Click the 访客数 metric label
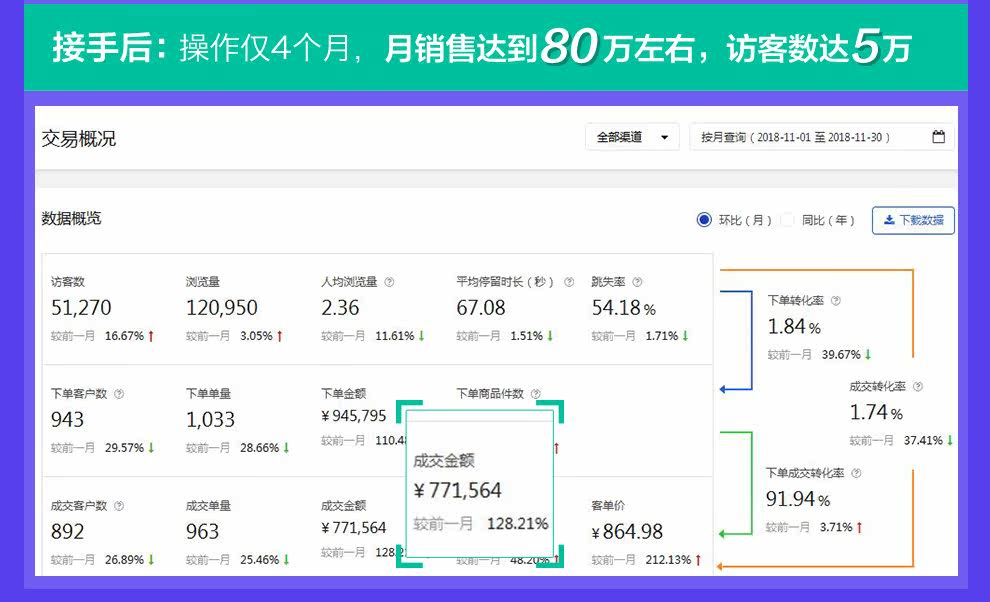 pos(68,282)
